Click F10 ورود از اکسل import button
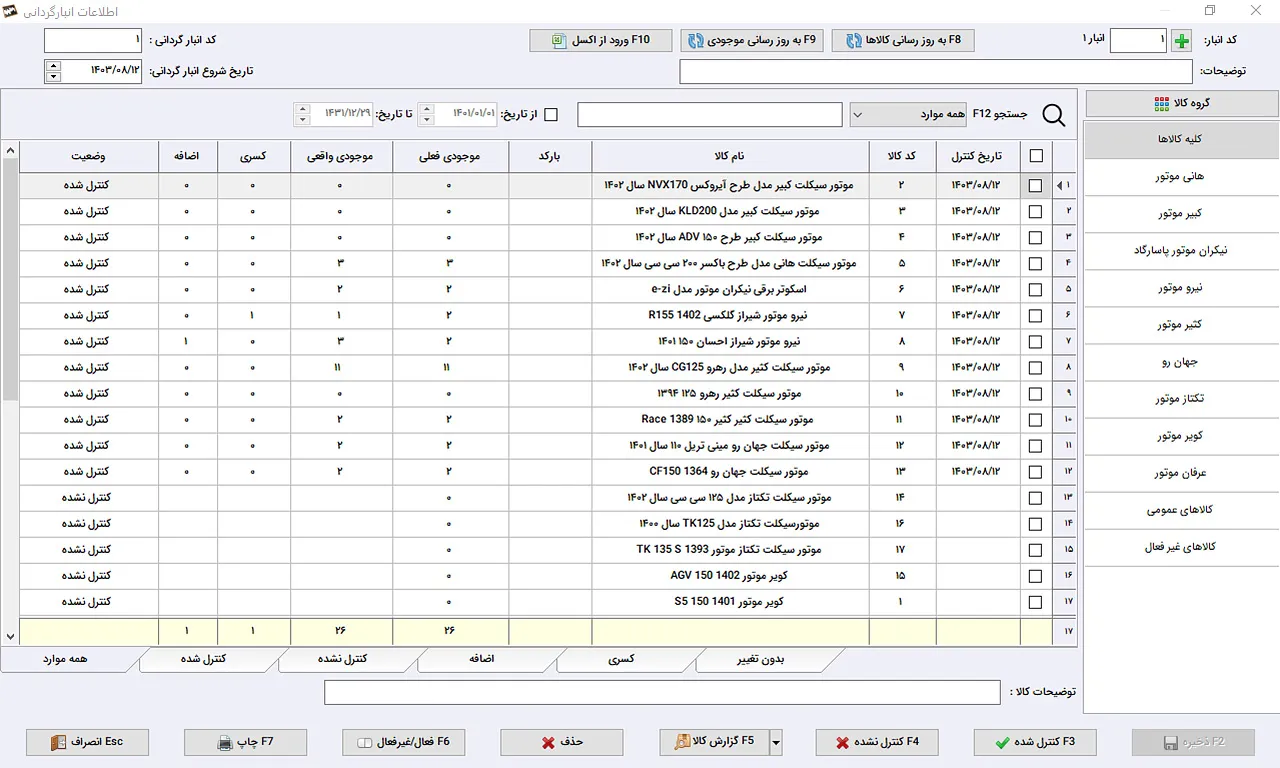 pyautogui.click(x=601, y=40)
